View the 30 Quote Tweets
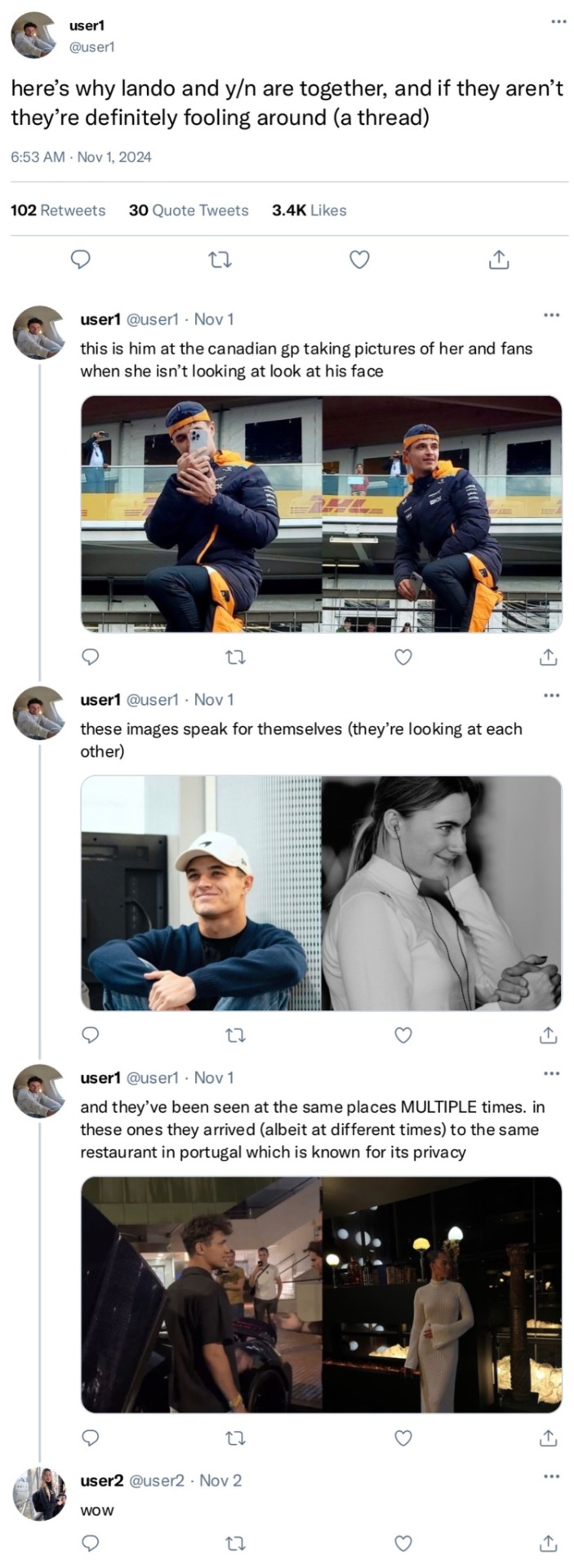The height and width of the screenshot is (1568, 574). 189,210
